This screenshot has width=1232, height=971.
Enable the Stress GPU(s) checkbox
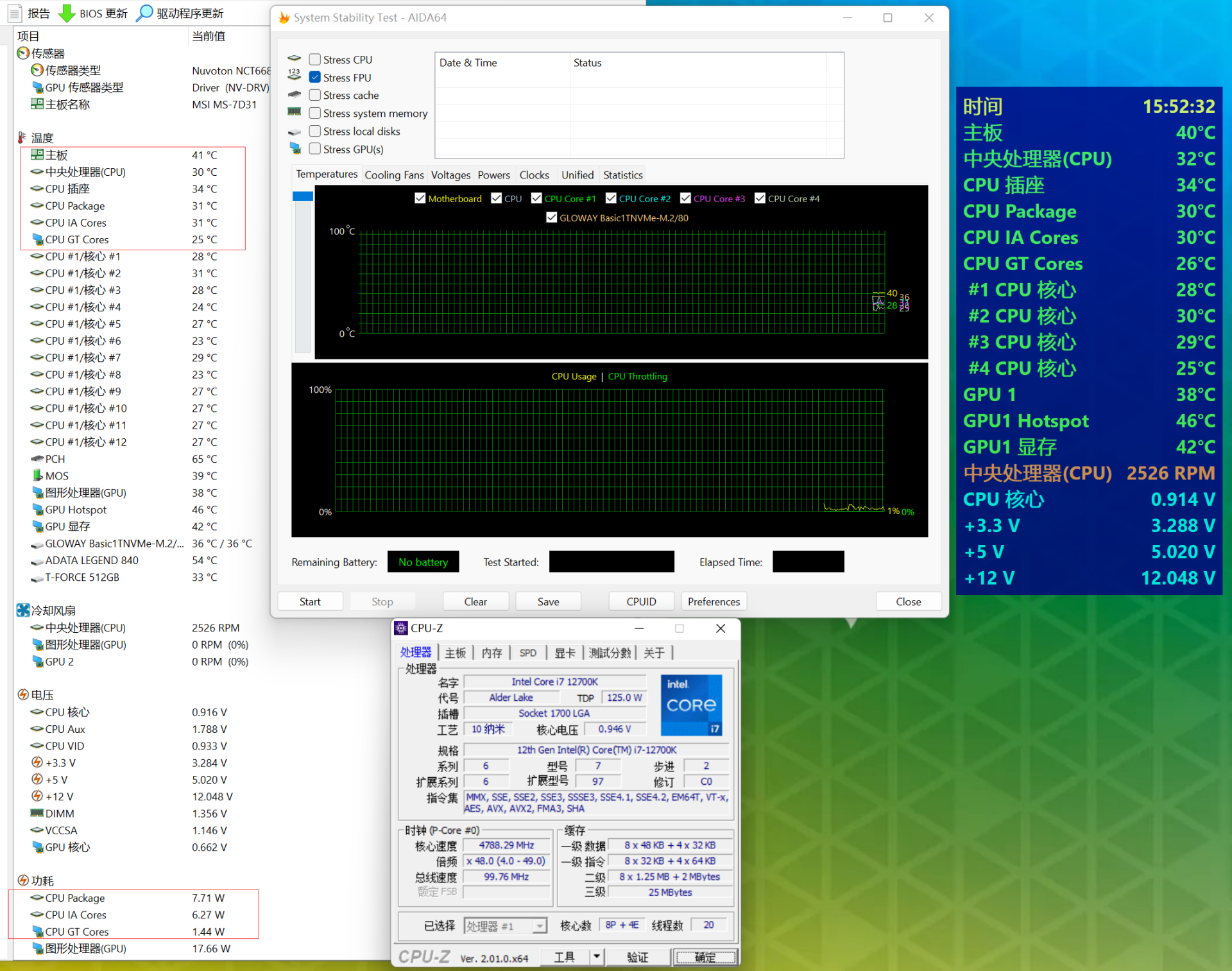[x=315, y=149]
